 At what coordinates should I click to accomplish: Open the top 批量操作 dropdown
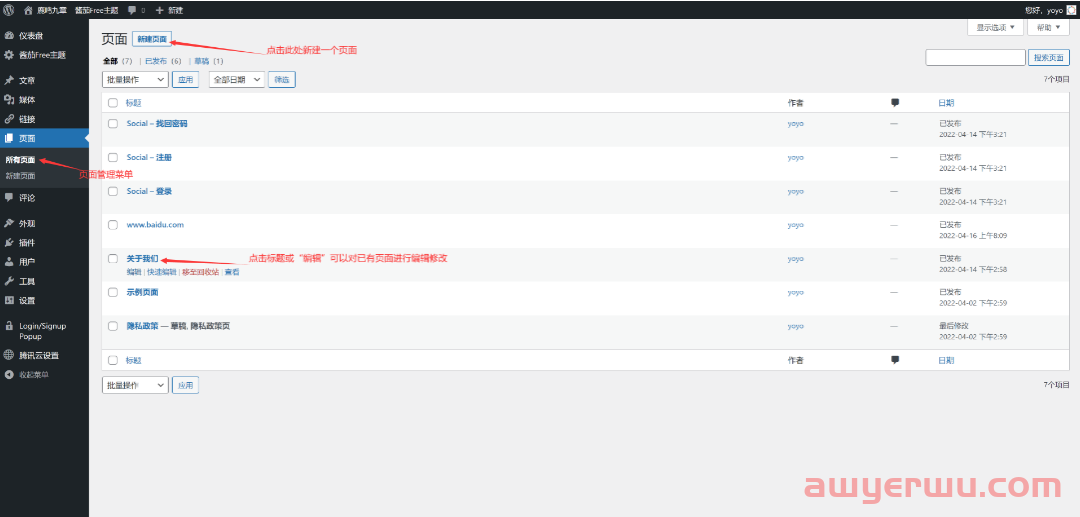135,80
